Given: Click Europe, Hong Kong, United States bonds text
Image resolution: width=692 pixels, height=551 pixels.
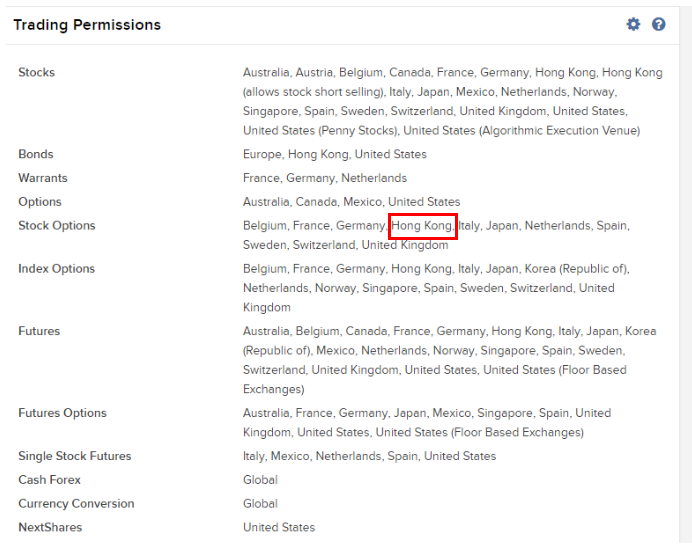Looking at the screenshot, I should pyautogui.click(x=335, y=154).
